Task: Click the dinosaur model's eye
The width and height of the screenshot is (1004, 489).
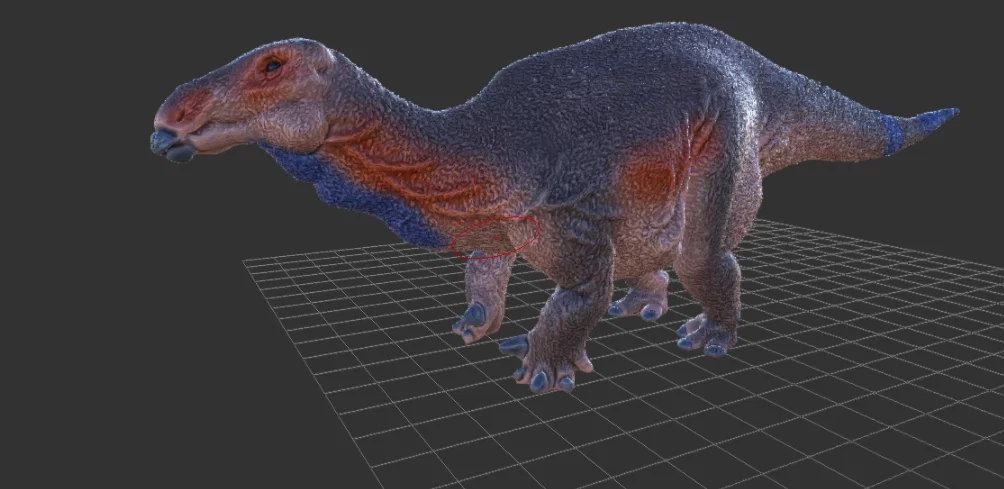Action: tap(273, 65)
